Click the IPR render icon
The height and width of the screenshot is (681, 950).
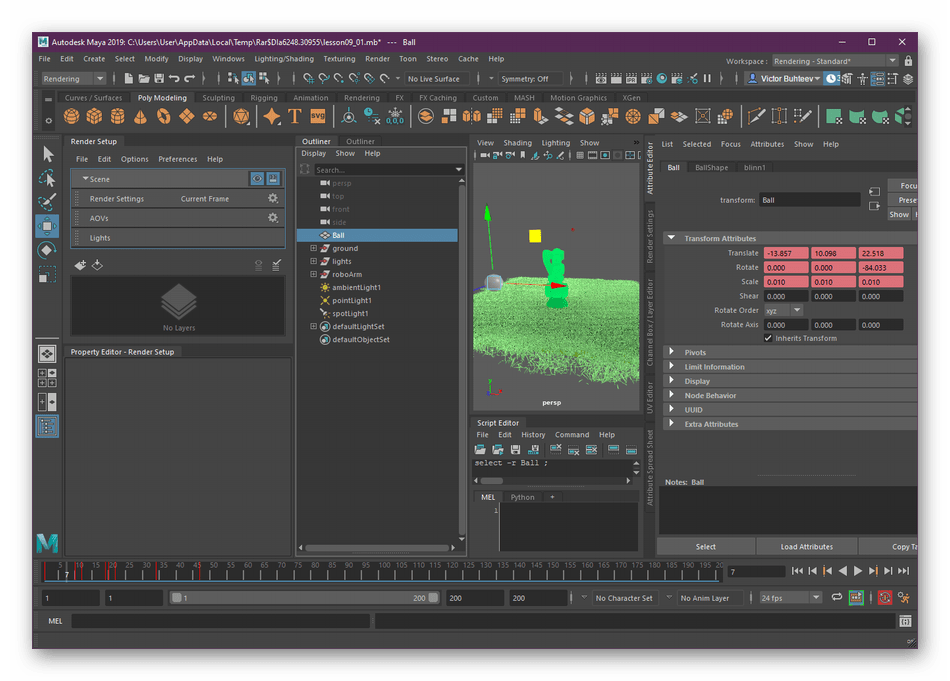(631, 78)
